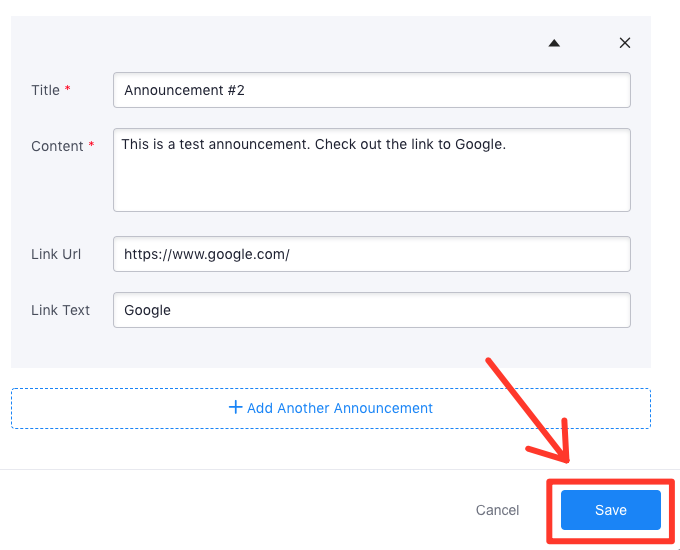Click the red arrow annotation pointing to Save
Screen dimensions: 680x550
[530, 412]
